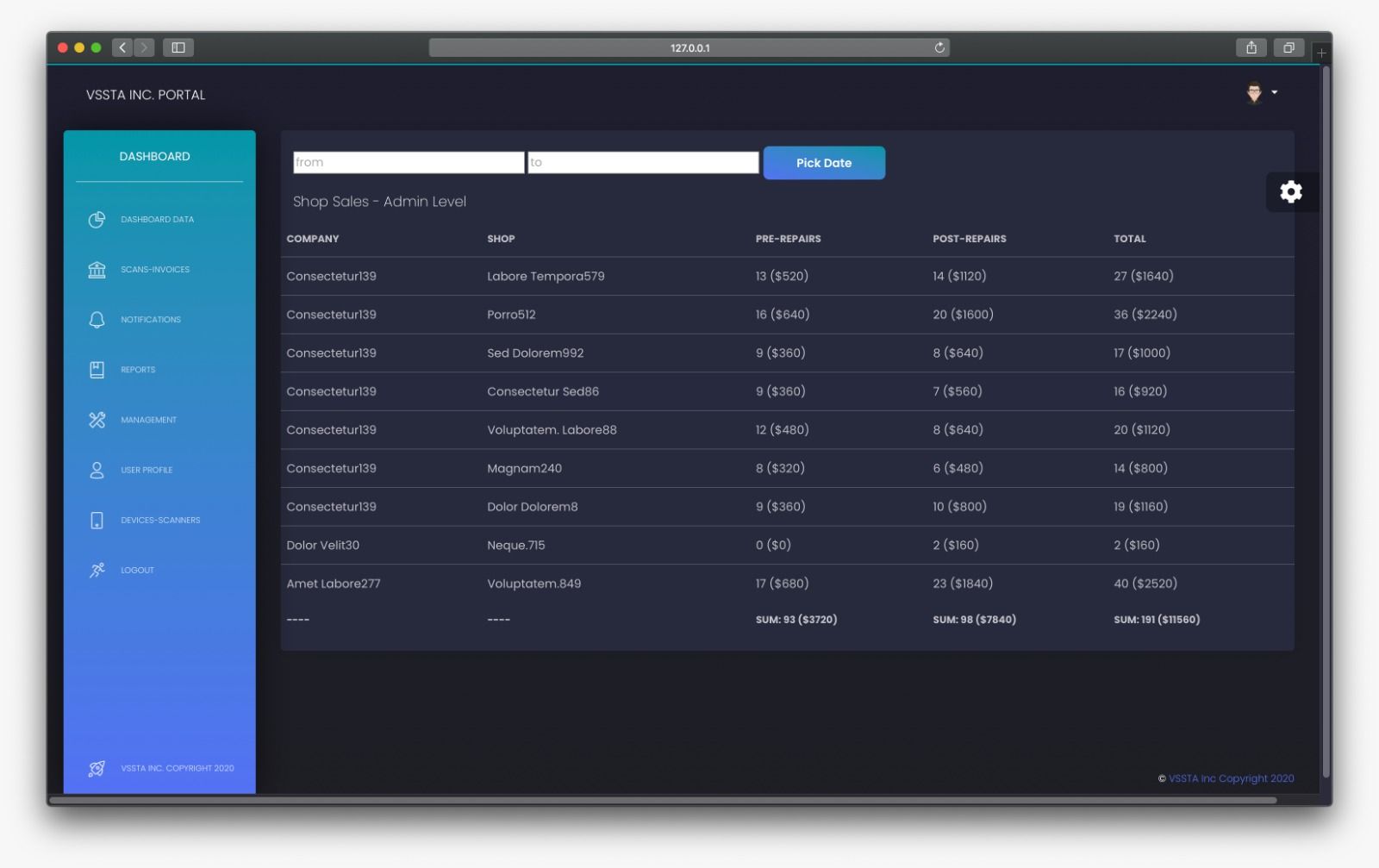
Task: Toggle the browser sidebar button
Action: [x=178, y=47]
